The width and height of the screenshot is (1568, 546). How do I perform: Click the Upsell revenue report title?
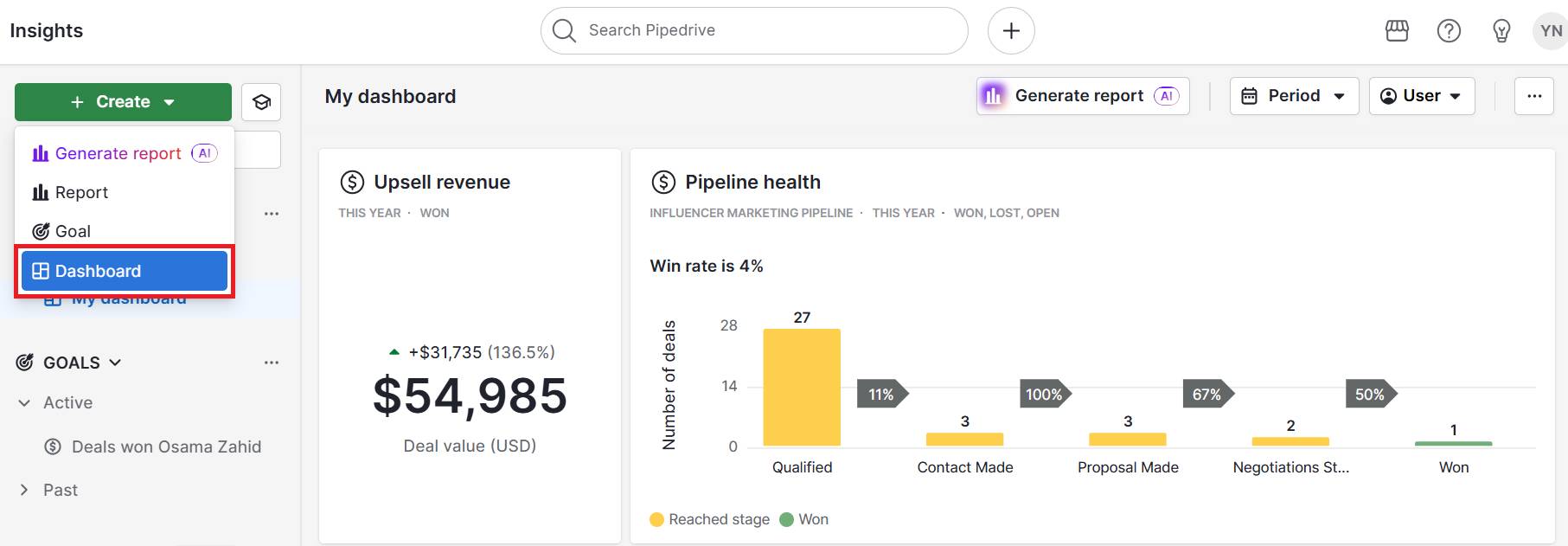442,183
